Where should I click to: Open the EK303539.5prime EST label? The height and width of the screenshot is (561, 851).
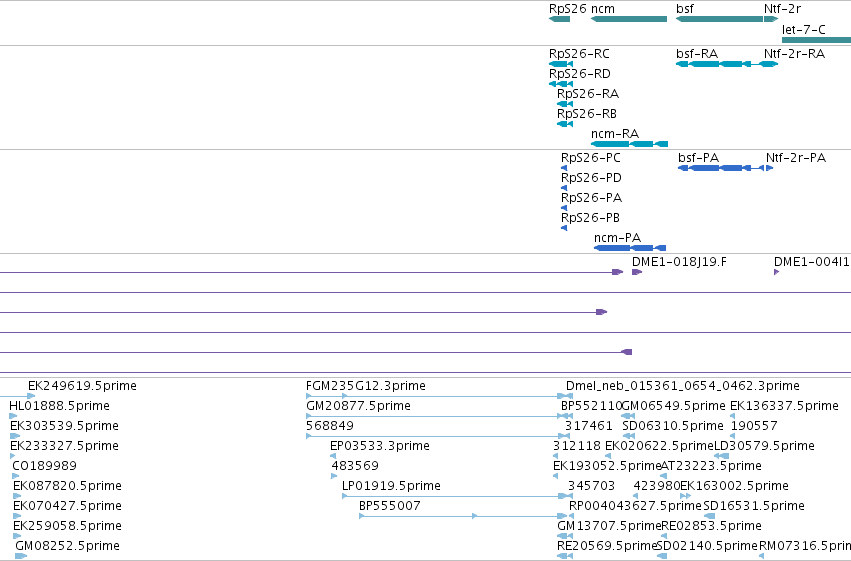point(64,426)
